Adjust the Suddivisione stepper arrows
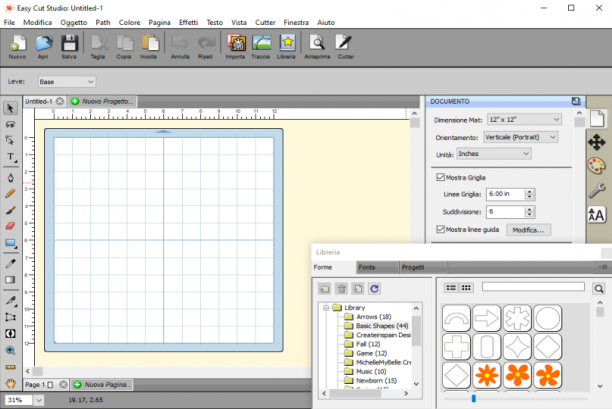Image resolution: width=612 pixels, height=409 pixels. [530, 212]
